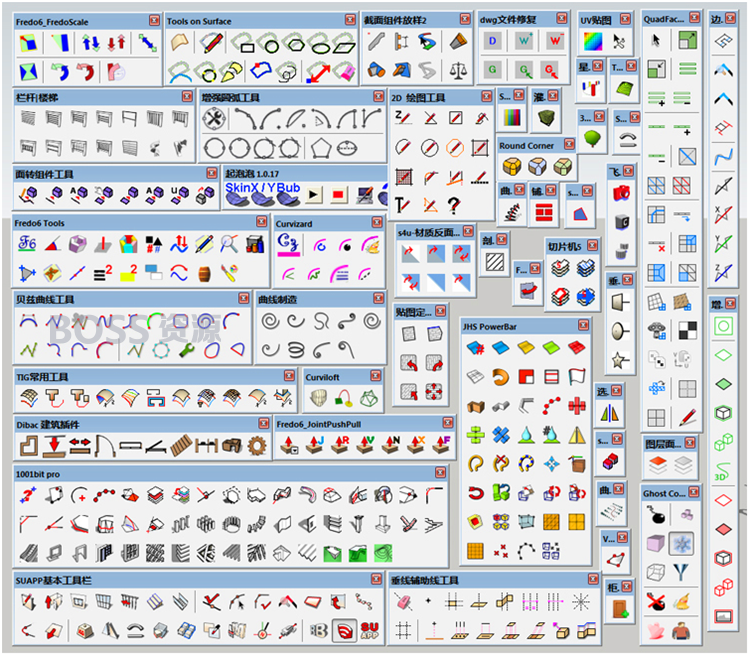The image size is (750, 656).
Task: Click the rainbow gradient icon in UV贴图
Action: [x=593, y=42]
